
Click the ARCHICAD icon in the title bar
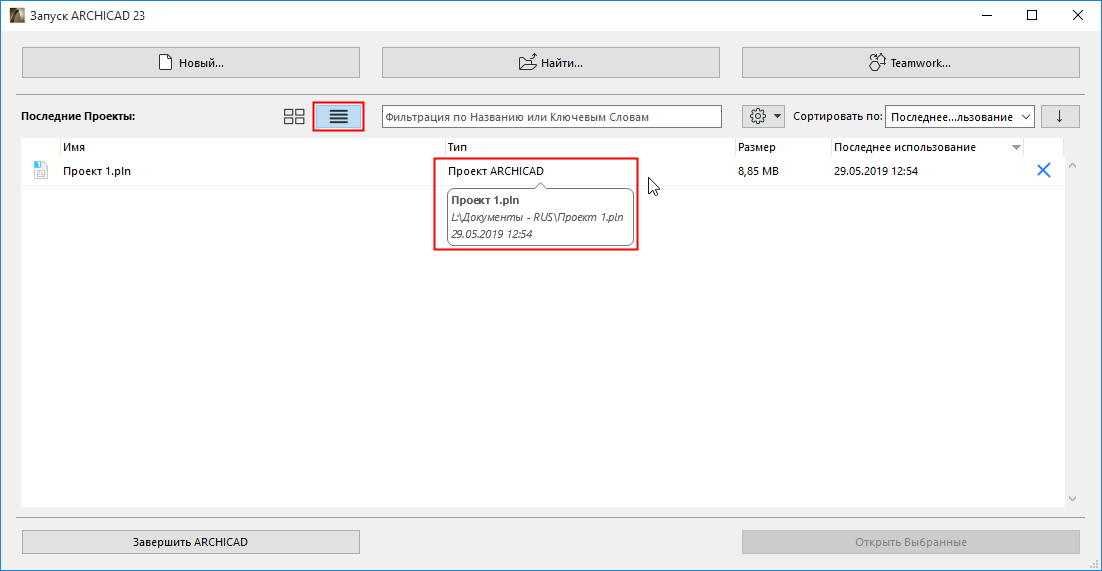pos(16,15)
